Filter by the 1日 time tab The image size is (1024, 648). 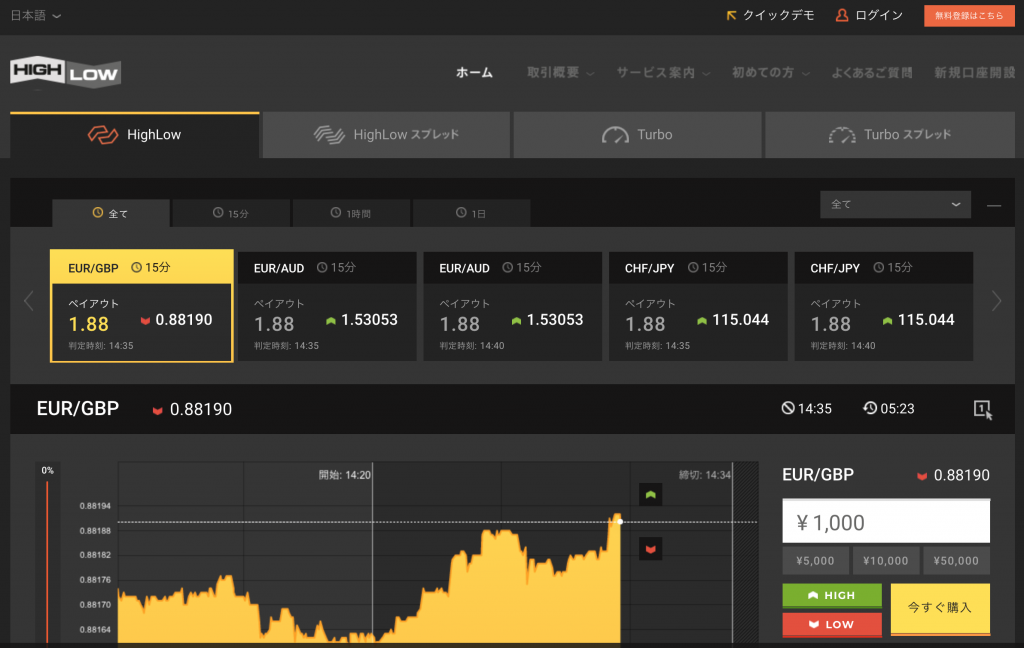(x=472, y=213)
